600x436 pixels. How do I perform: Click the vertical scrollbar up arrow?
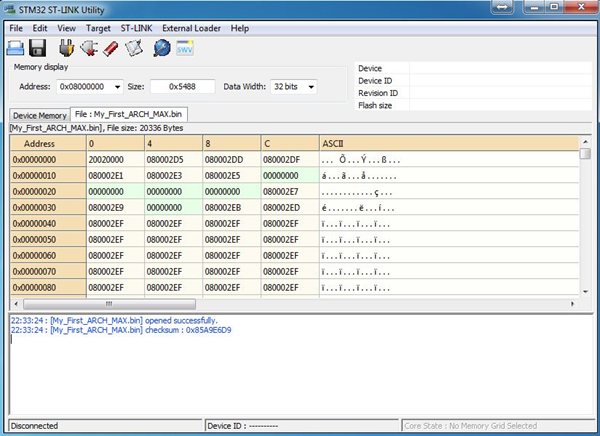(585, 142)
